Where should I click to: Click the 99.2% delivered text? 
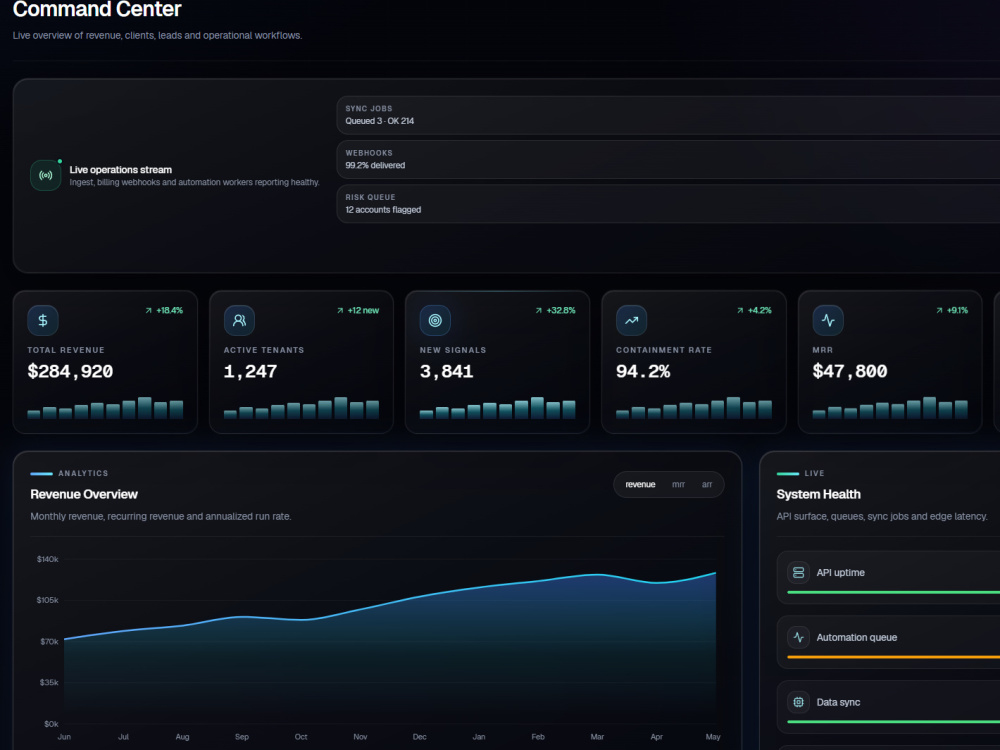click(x=375, y=165)
